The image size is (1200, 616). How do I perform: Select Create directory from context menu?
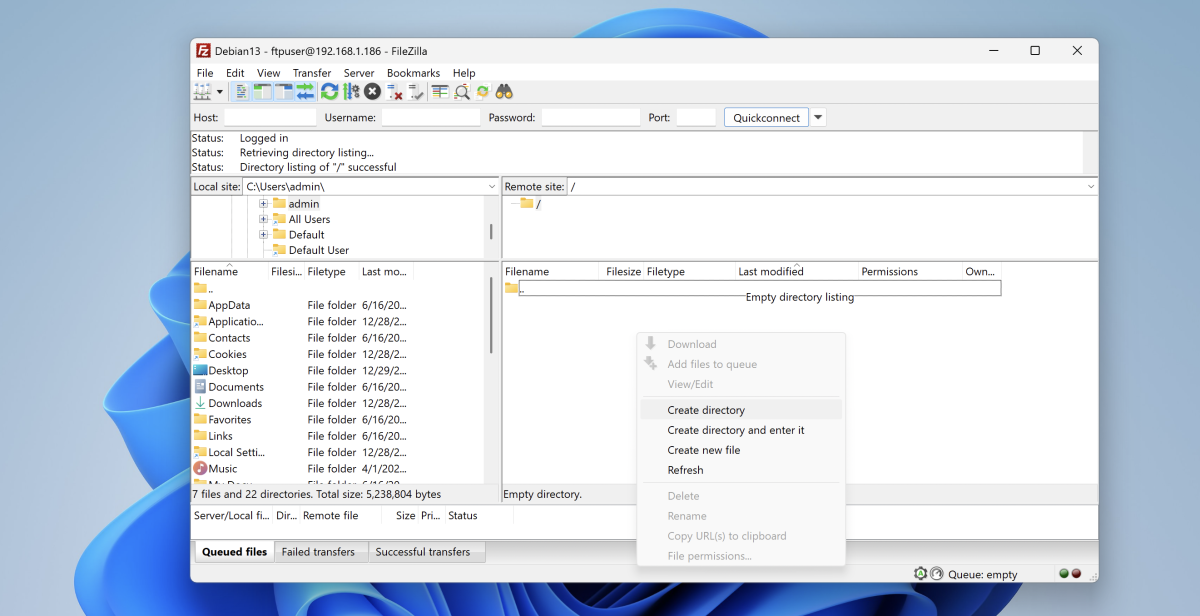click(706, 410)
